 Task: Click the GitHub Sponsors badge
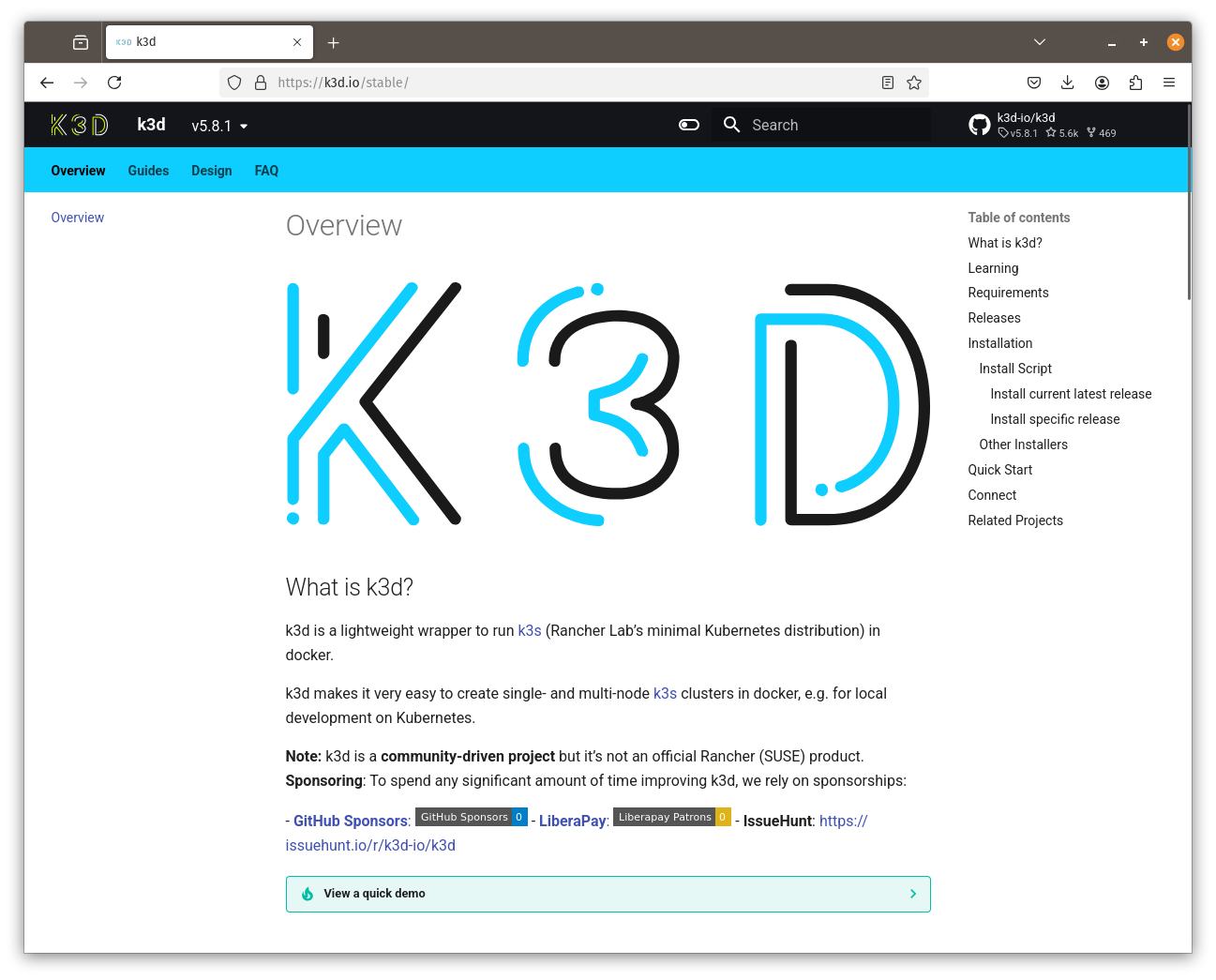click(472, 817)
